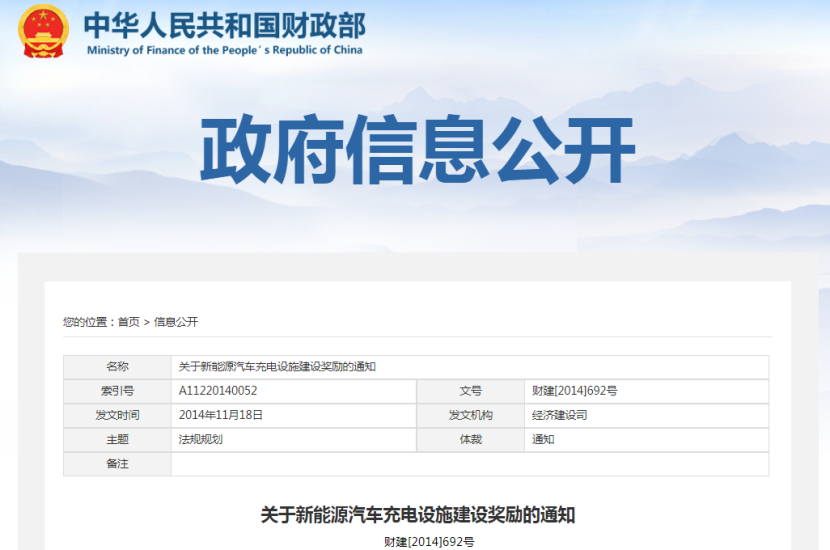The height and width of the screenshot is (550, 830).
Task: Click the bold article title heading
Action: (x=418, y=515)
